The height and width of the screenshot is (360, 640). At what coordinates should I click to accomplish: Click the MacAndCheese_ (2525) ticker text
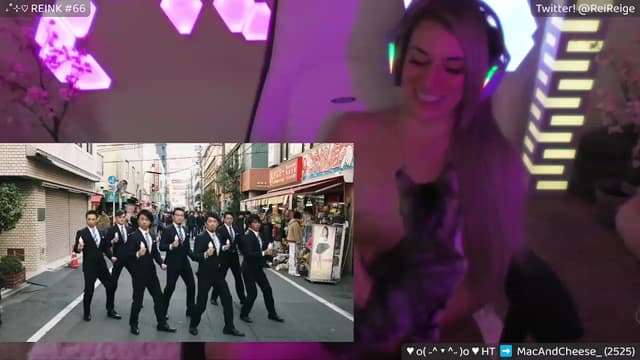point(576,351)
